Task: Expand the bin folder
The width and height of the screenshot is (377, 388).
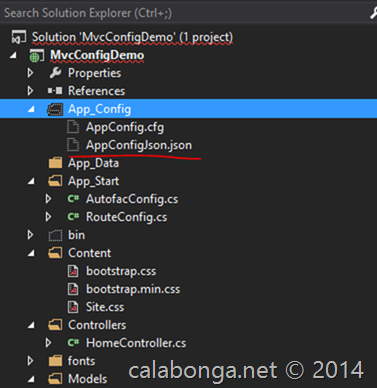Action: pyautogui.click(x=31, y=235)
